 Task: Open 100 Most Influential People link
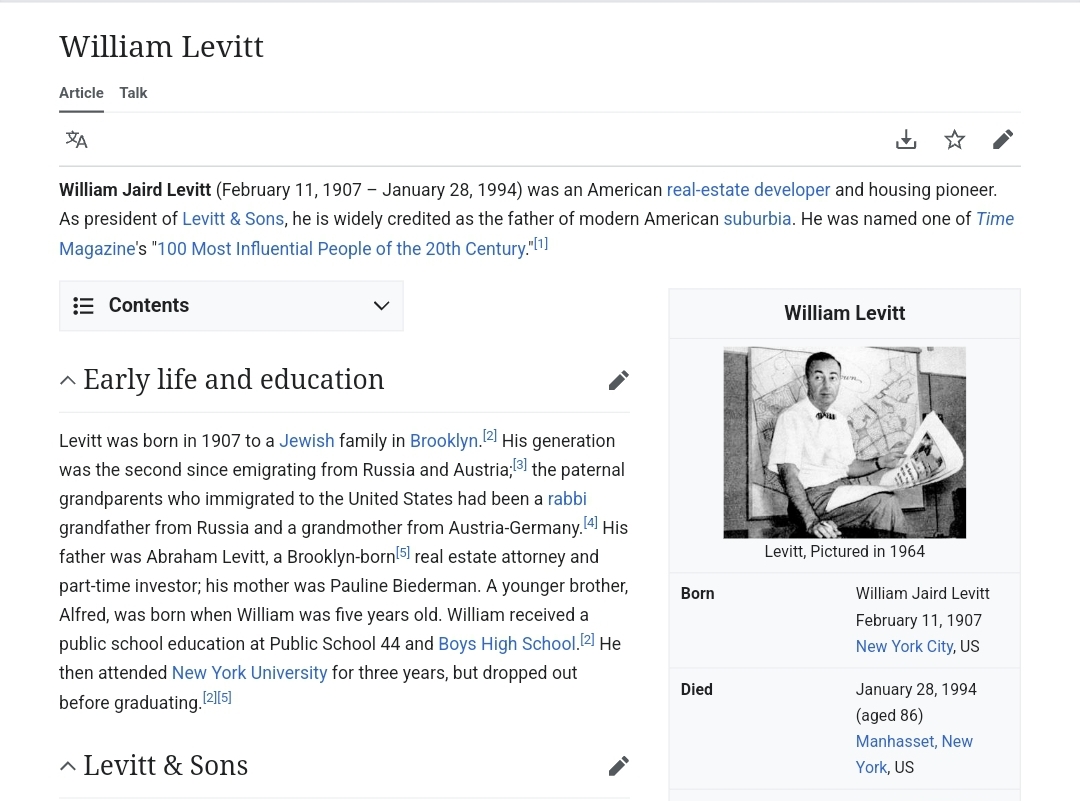[x=341, y=249]
